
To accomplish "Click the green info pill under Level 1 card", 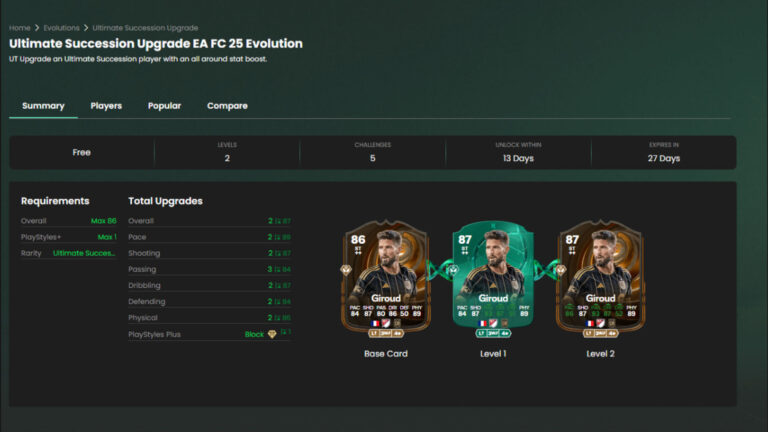I will tap(493, 333).
